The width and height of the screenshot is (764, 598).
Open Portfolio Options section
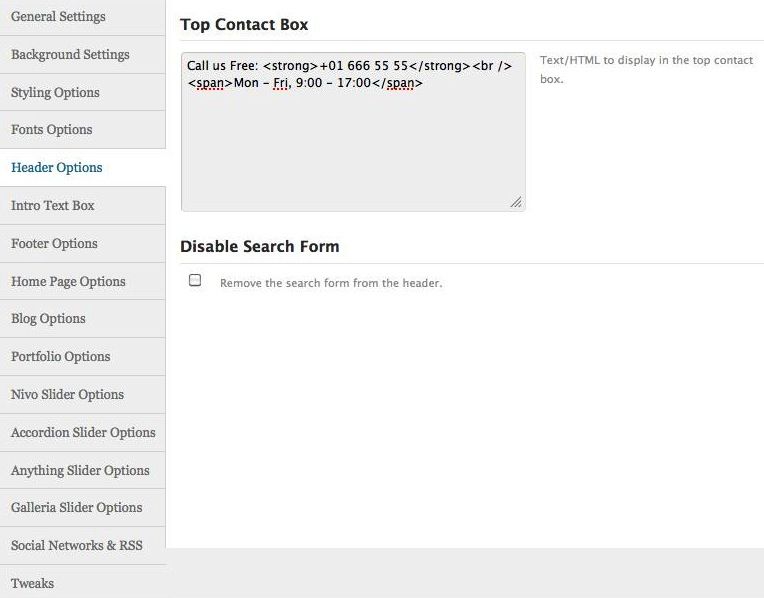[60, 356]
